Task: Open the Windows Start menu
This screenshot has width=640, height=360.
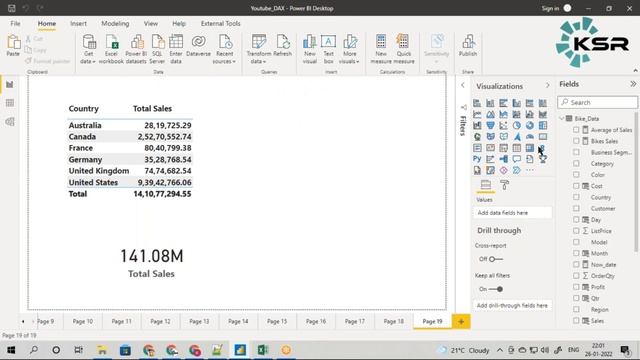Action: [11, 350]
